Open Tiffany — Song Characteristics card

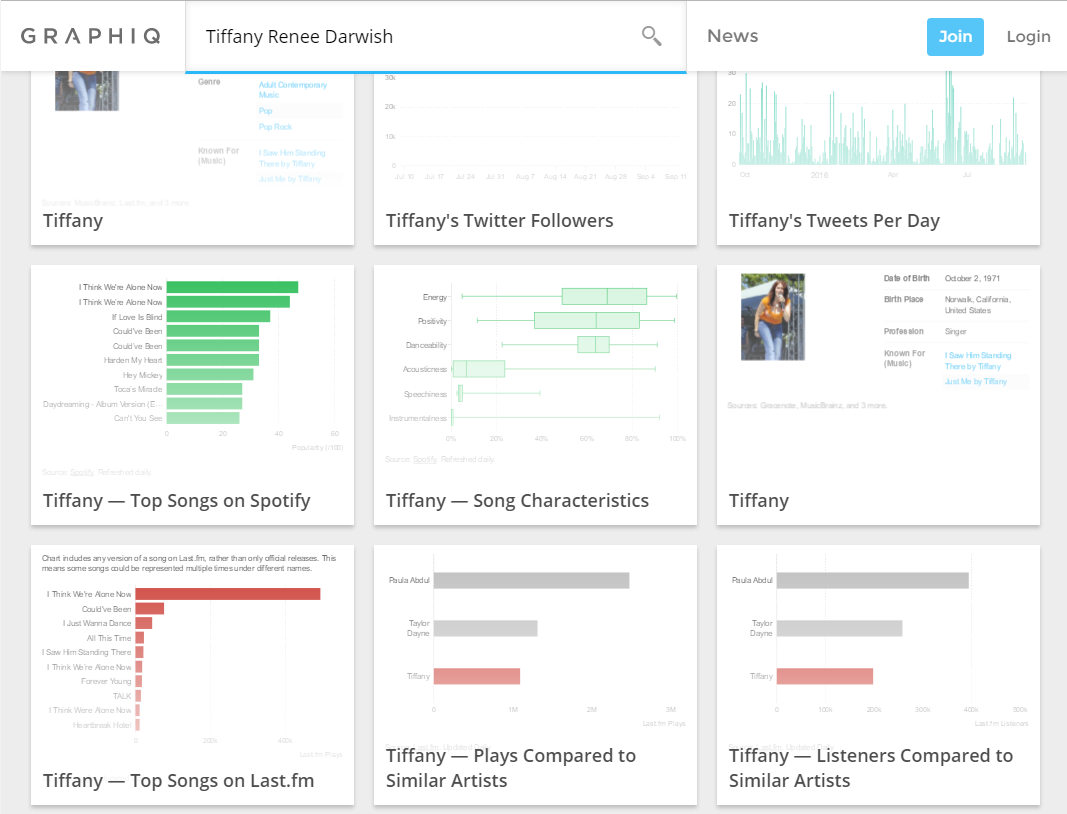(x=517, y=501)
